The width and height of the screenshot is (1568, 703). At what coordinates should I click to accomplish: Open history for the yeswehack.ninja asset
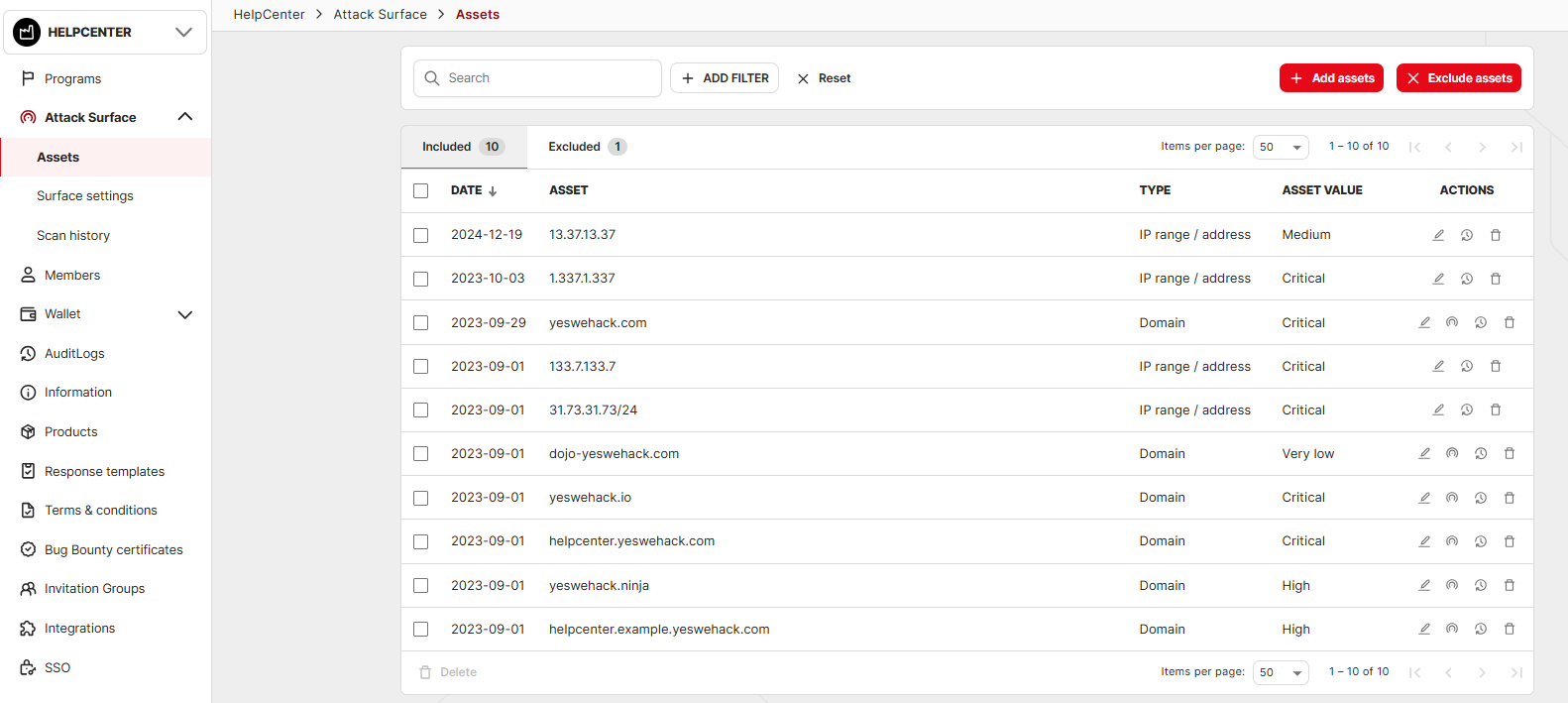click(x=1481, y=585)
